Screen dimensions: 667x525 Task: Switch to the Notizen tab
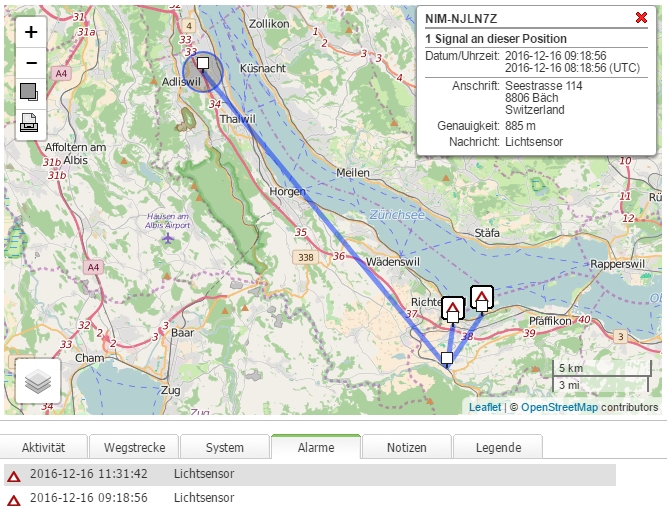(407, 447)
